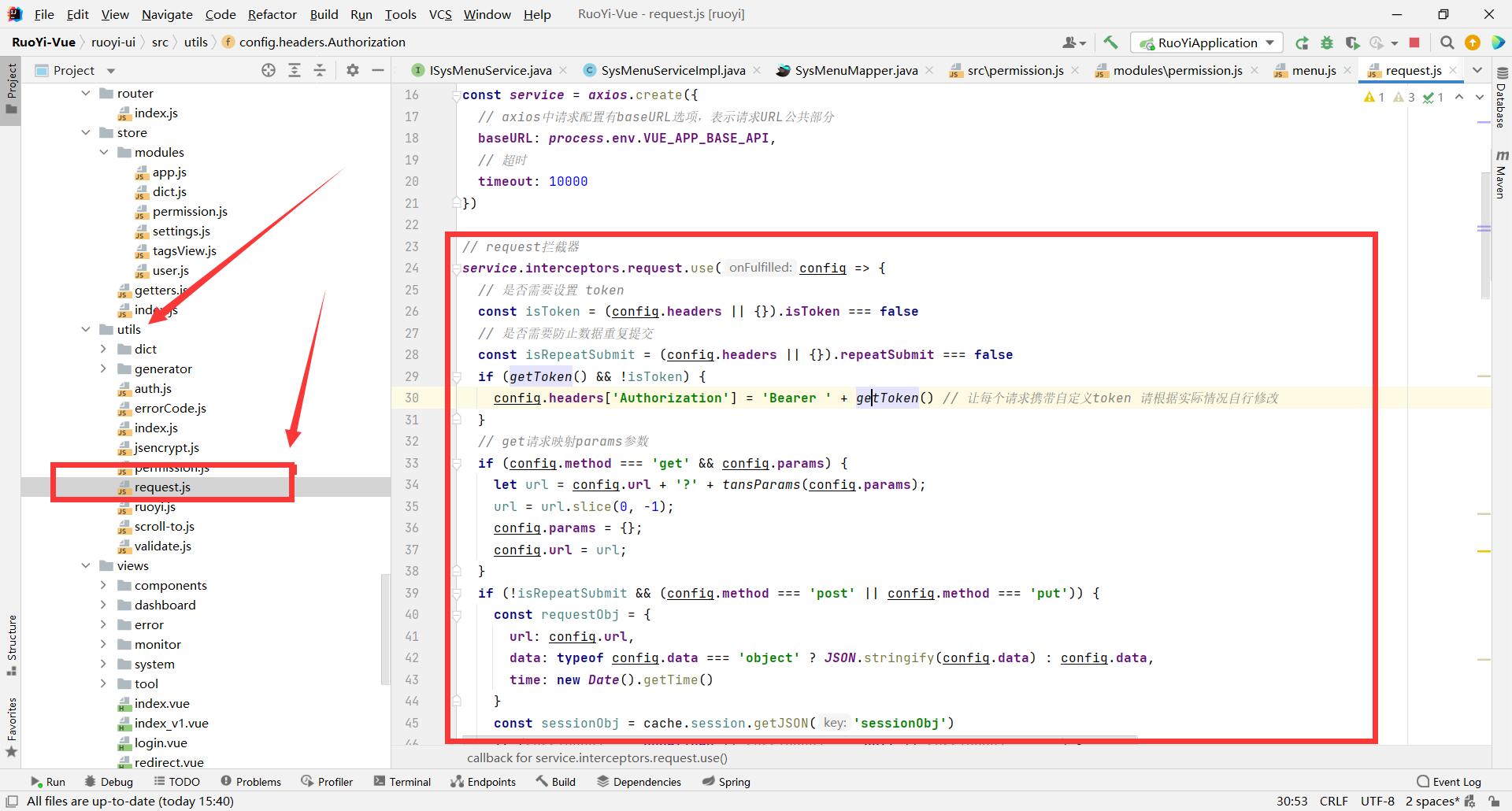
Task: Open the VCS menu
Action: [x=440, y=14]
